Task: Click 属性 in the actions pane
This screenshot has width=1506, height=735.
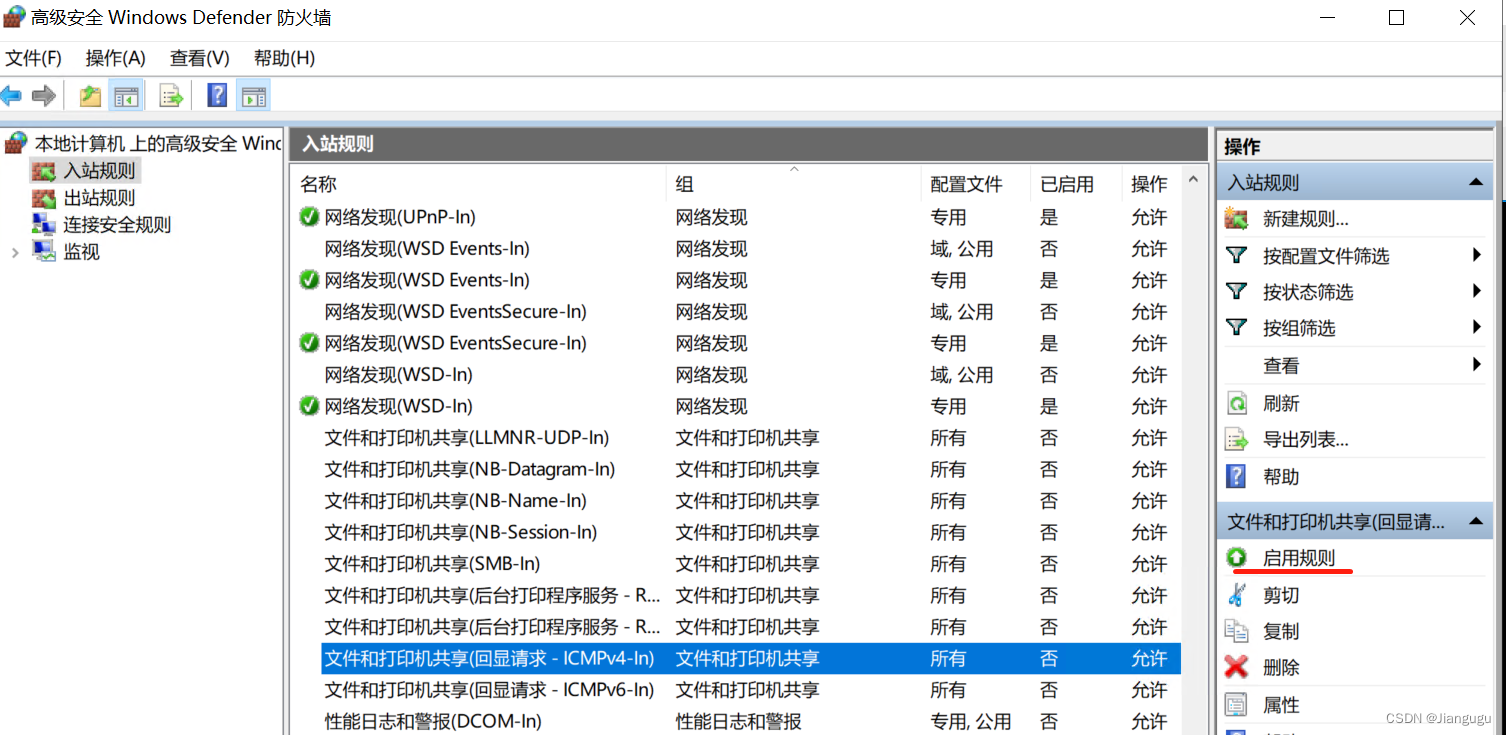Action: (1281, 705)
